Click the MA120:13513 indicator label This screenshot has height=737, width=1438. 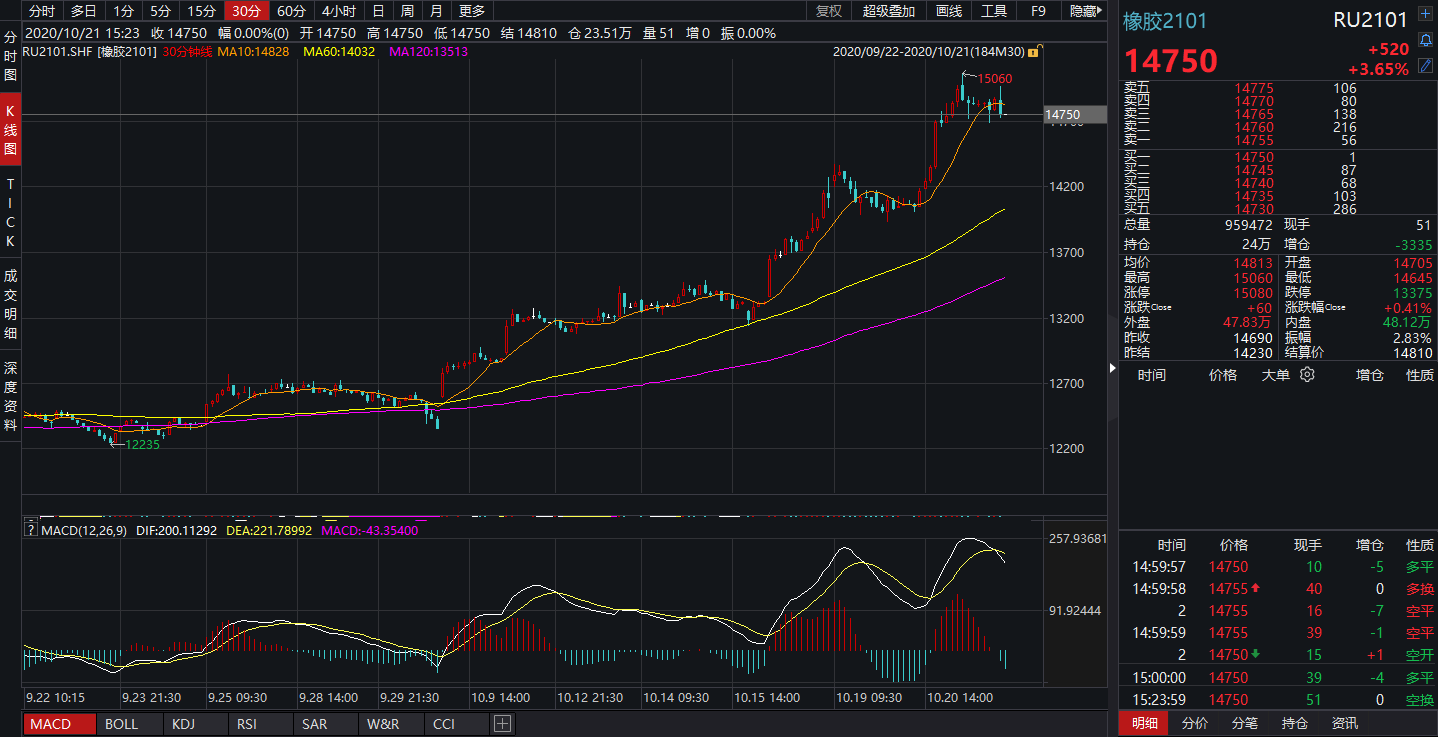pos(430,51)
